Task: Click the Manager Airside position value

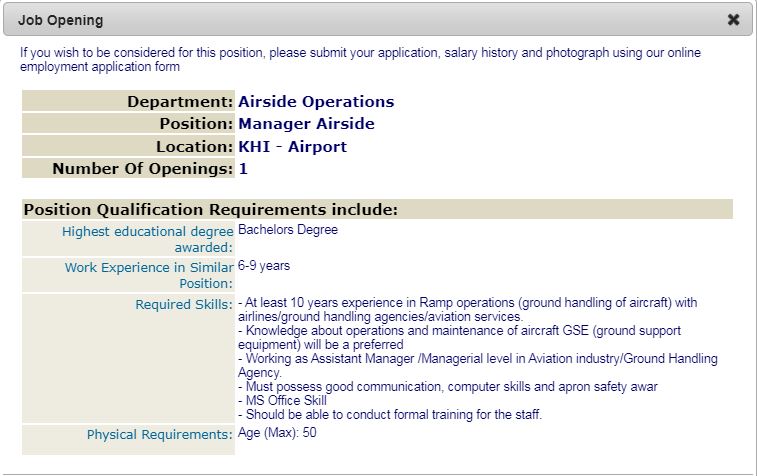Action: coord(306,124)
